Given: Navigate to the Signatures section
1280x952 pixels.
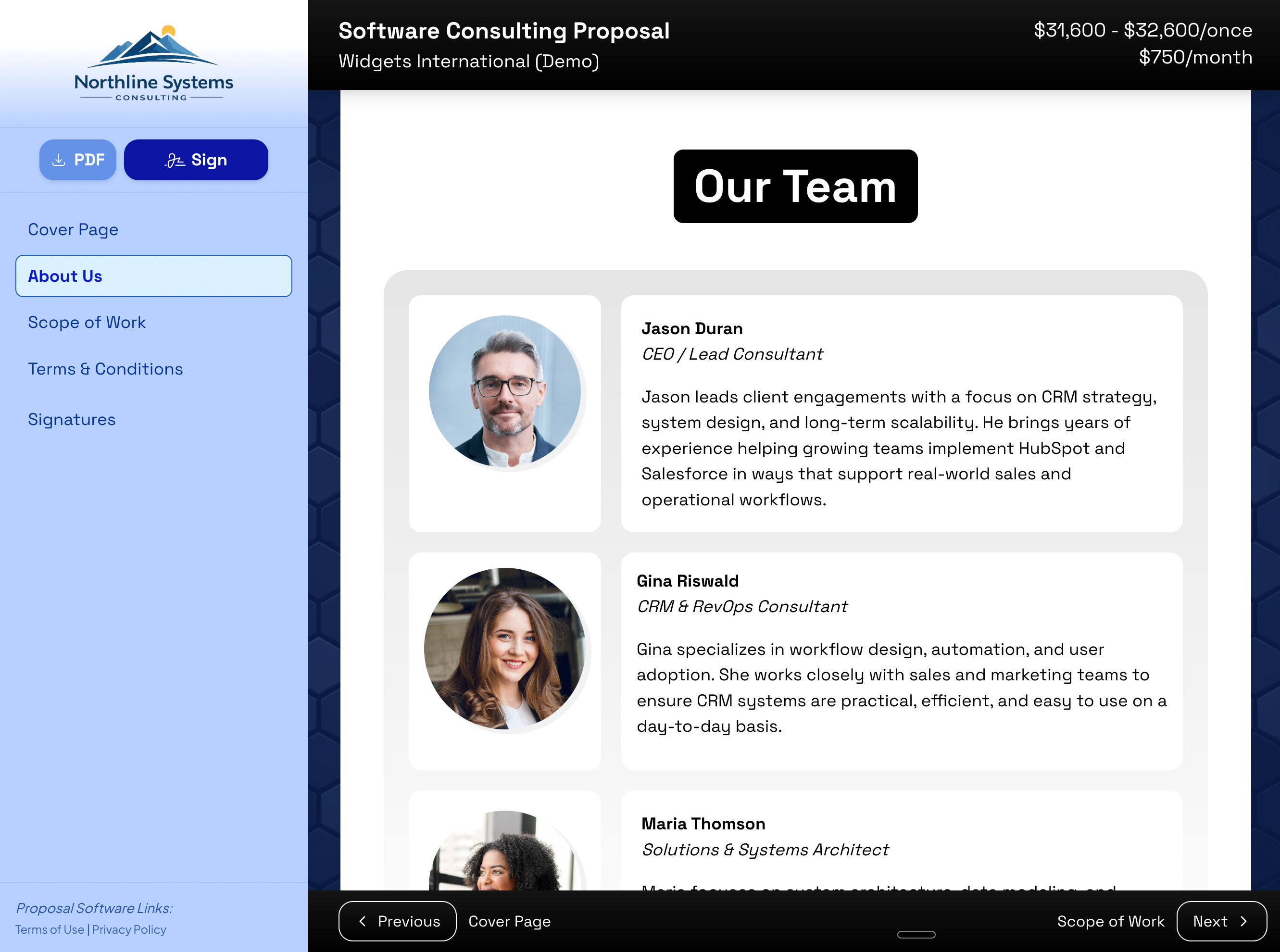Looking at the screenshot, I should (72, 420).
